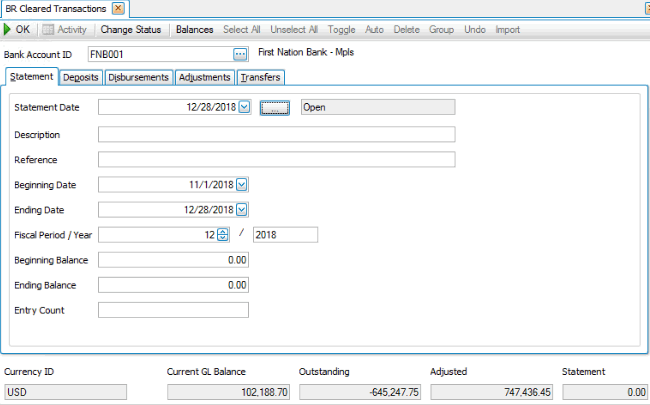Open the Ending Date calendar dropdown
Image resolution: width=650 pixels, height=405 pixels.
[241, 210]
